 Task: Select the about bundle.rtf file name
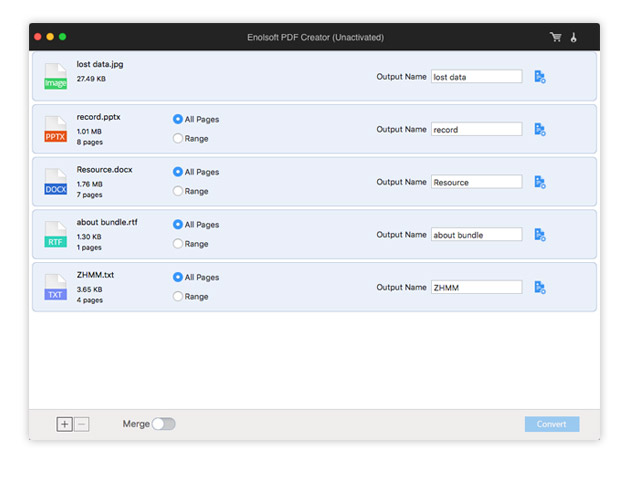pyautogui.click(x=107, y=222)
